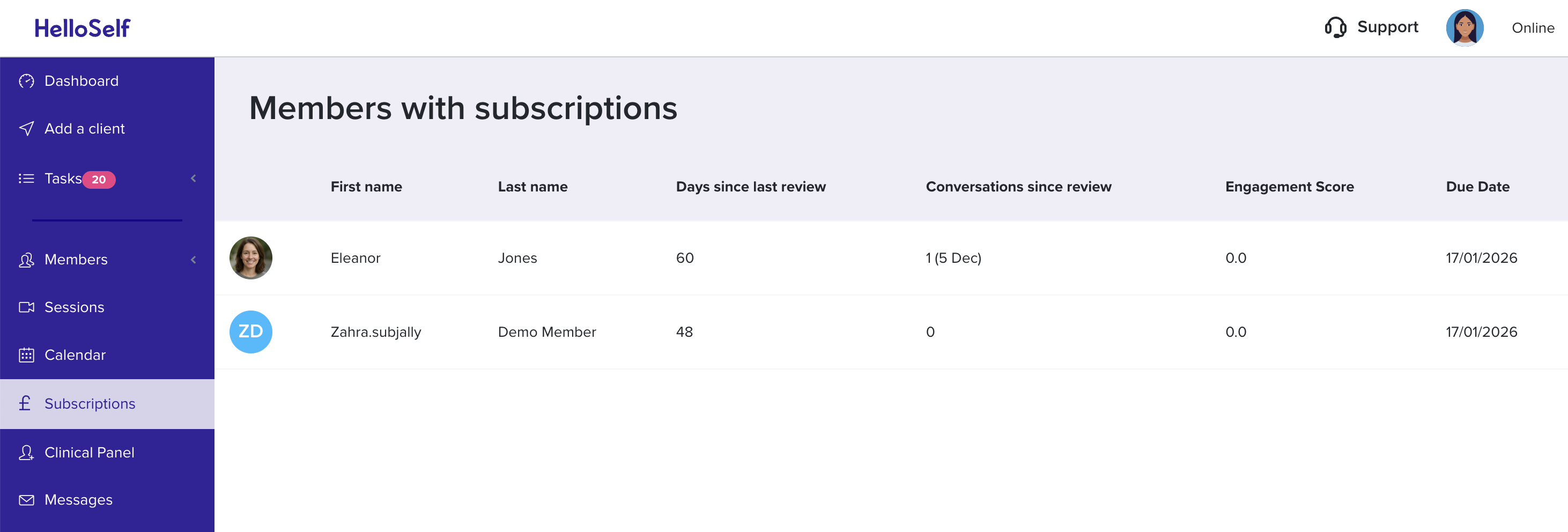Click Eleanor Jones's profile photo
Screen dimensions: 1568x532
(251, 258)
